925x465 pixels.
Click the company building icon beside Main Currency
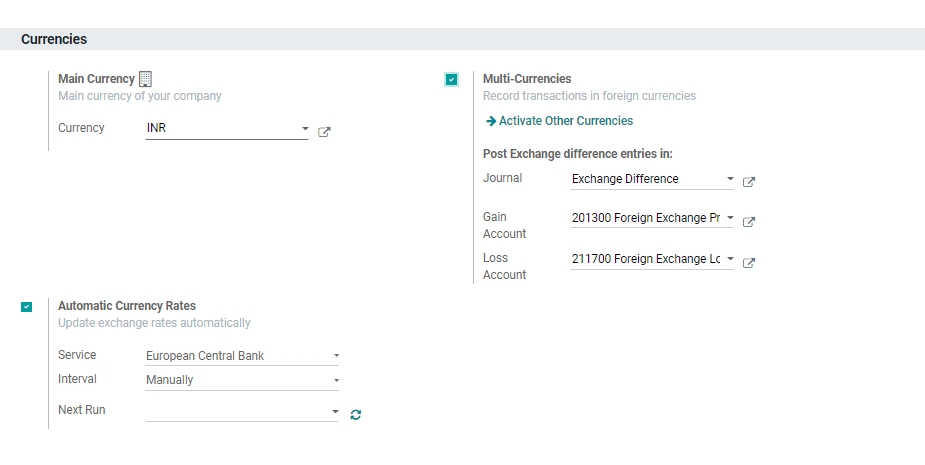145,78
